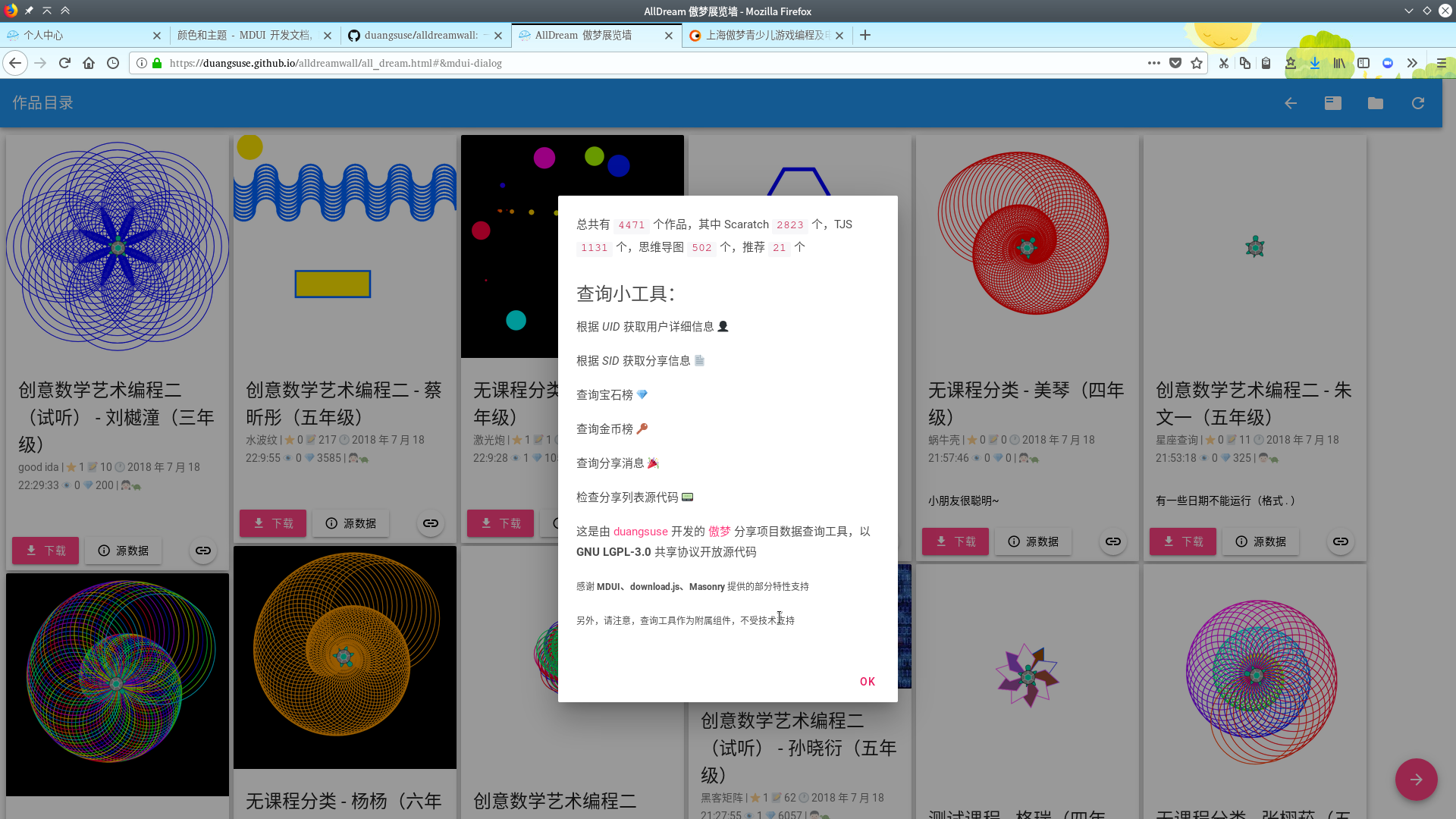Click the user icon beside UID lookup
This screenshot has height=819, width=1456.
[x=723, y=327]
